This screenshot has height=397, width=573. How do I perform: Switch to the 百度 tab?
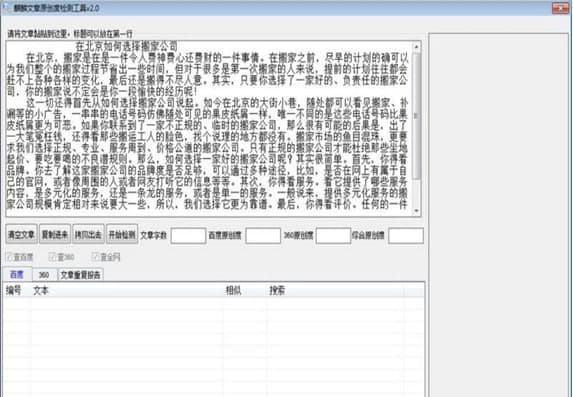pyautogui.click(x=17, y=275)
